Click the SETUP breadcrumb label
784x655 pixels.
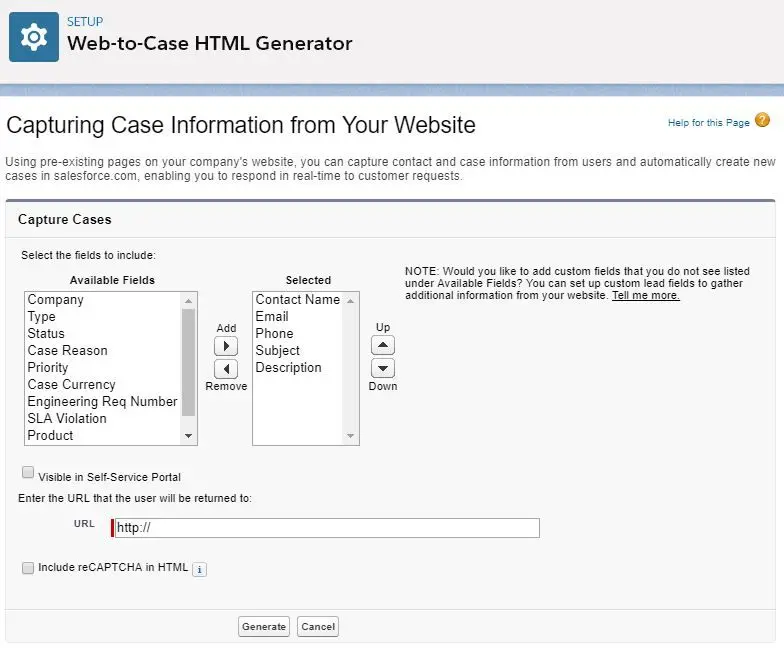tap(85, 22)
